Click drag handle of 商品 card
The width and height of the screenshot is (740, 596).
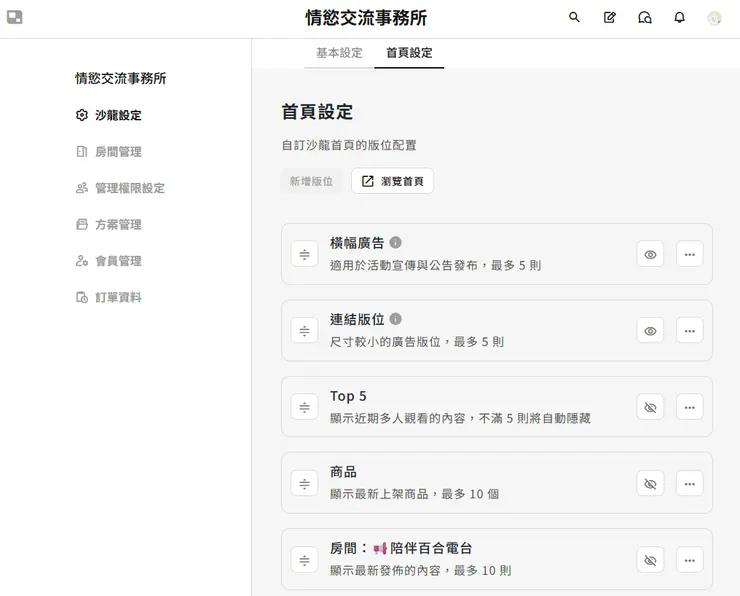point(304,484)
